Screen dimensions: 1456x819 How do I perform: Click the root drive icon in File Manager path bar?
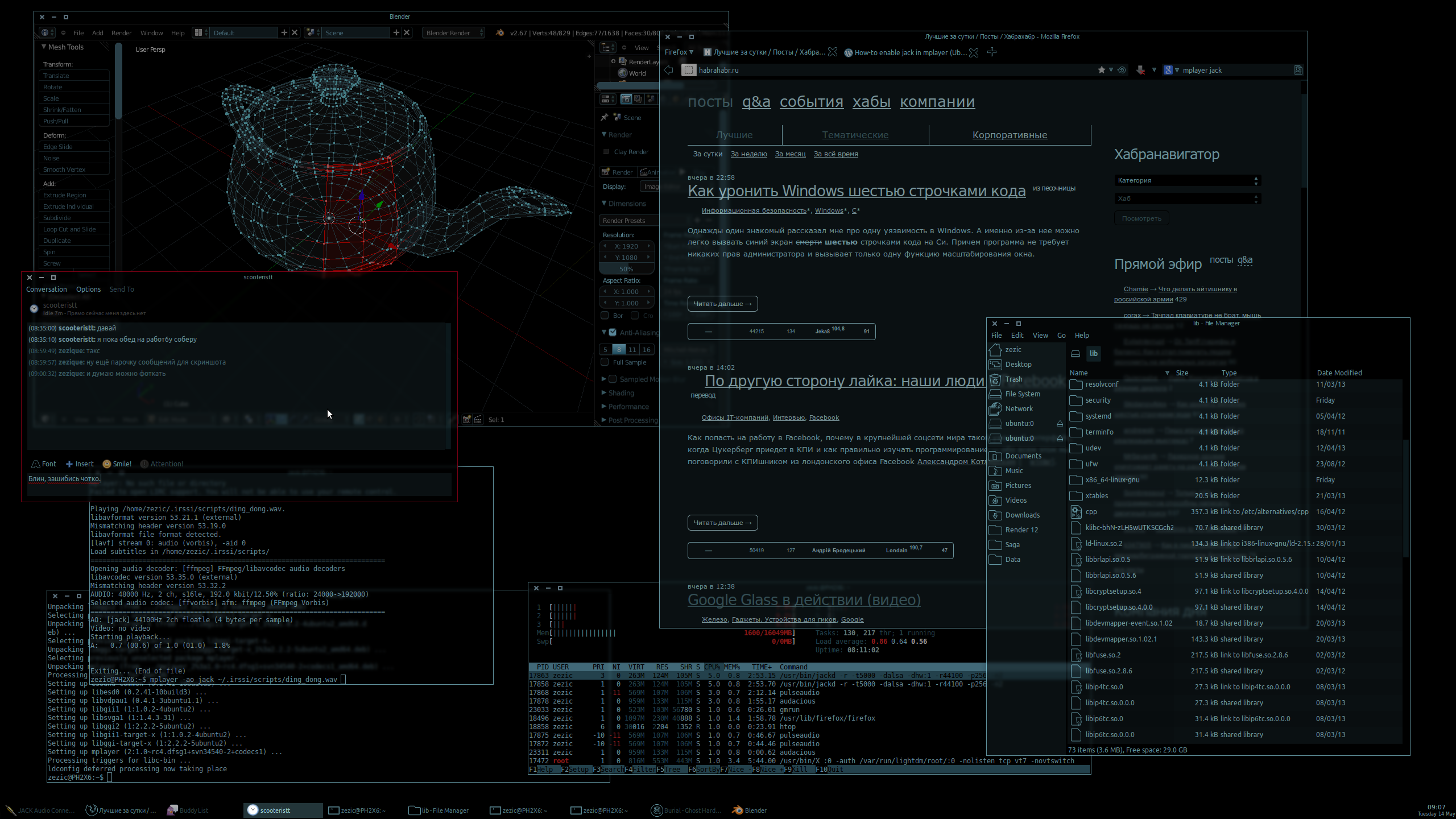[1075, 354]
